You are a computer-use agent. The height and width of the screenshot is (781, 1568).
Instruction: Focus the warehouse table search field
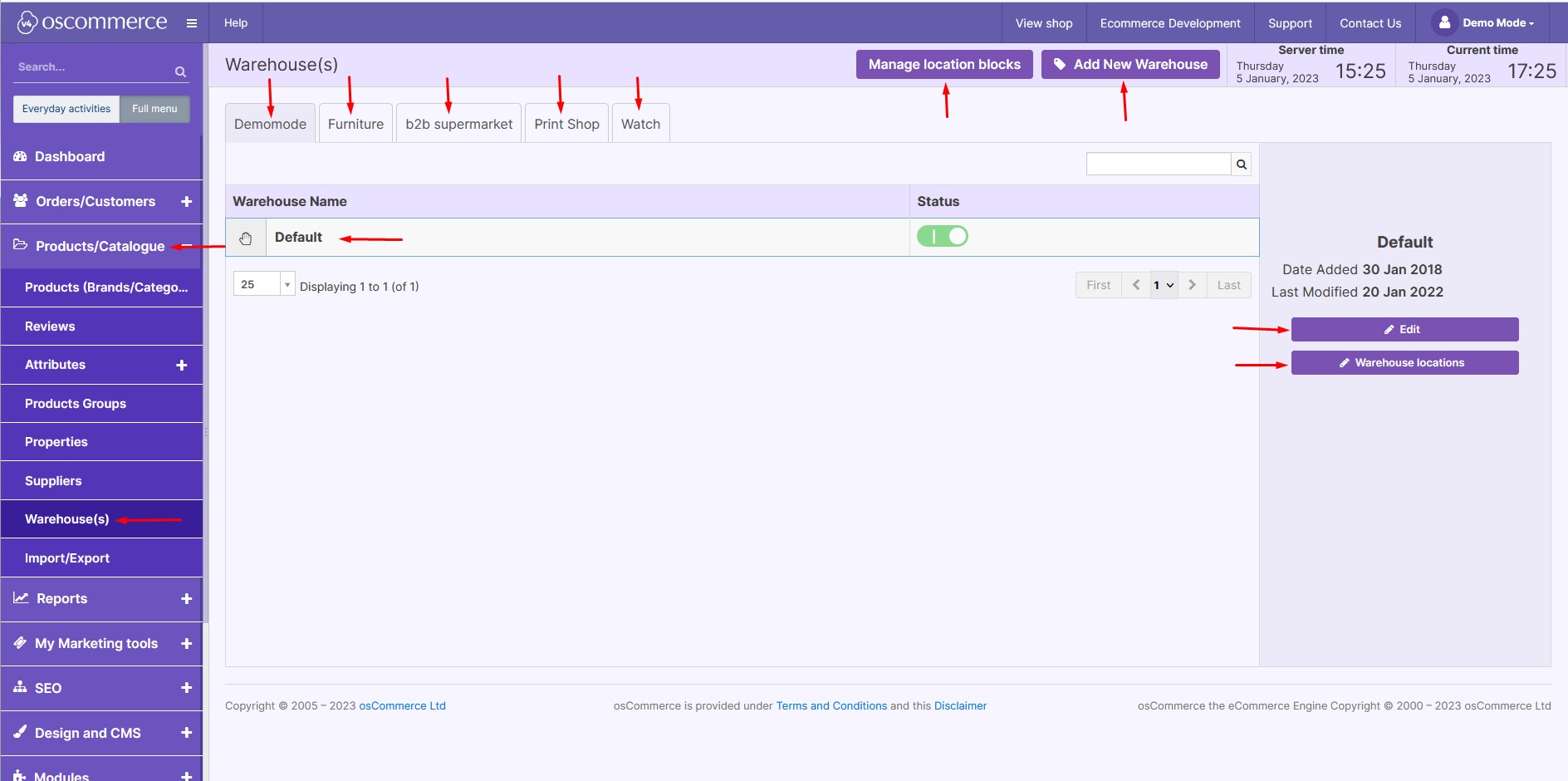pyautogui.click(x=1159, y=165)
